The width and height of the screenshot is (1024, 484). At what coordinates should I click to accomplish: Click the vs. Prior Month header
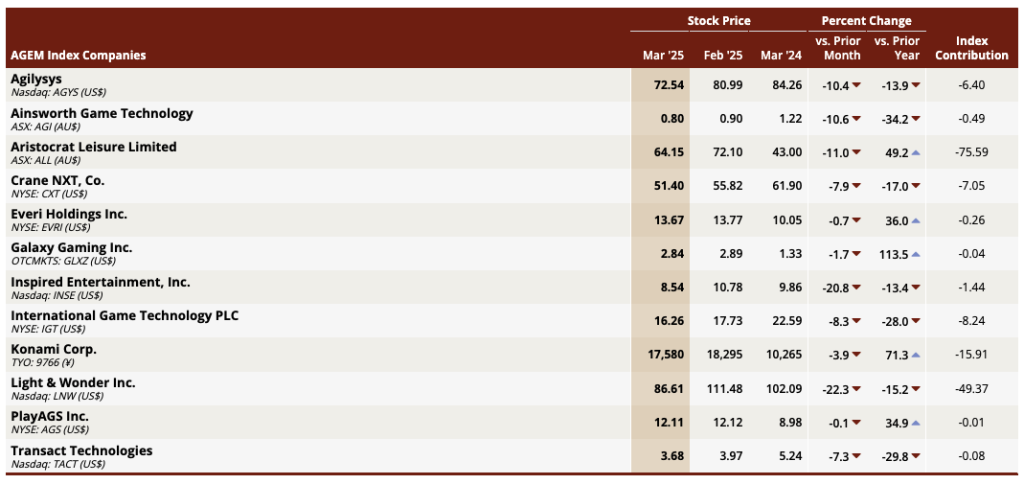point(838,48)
